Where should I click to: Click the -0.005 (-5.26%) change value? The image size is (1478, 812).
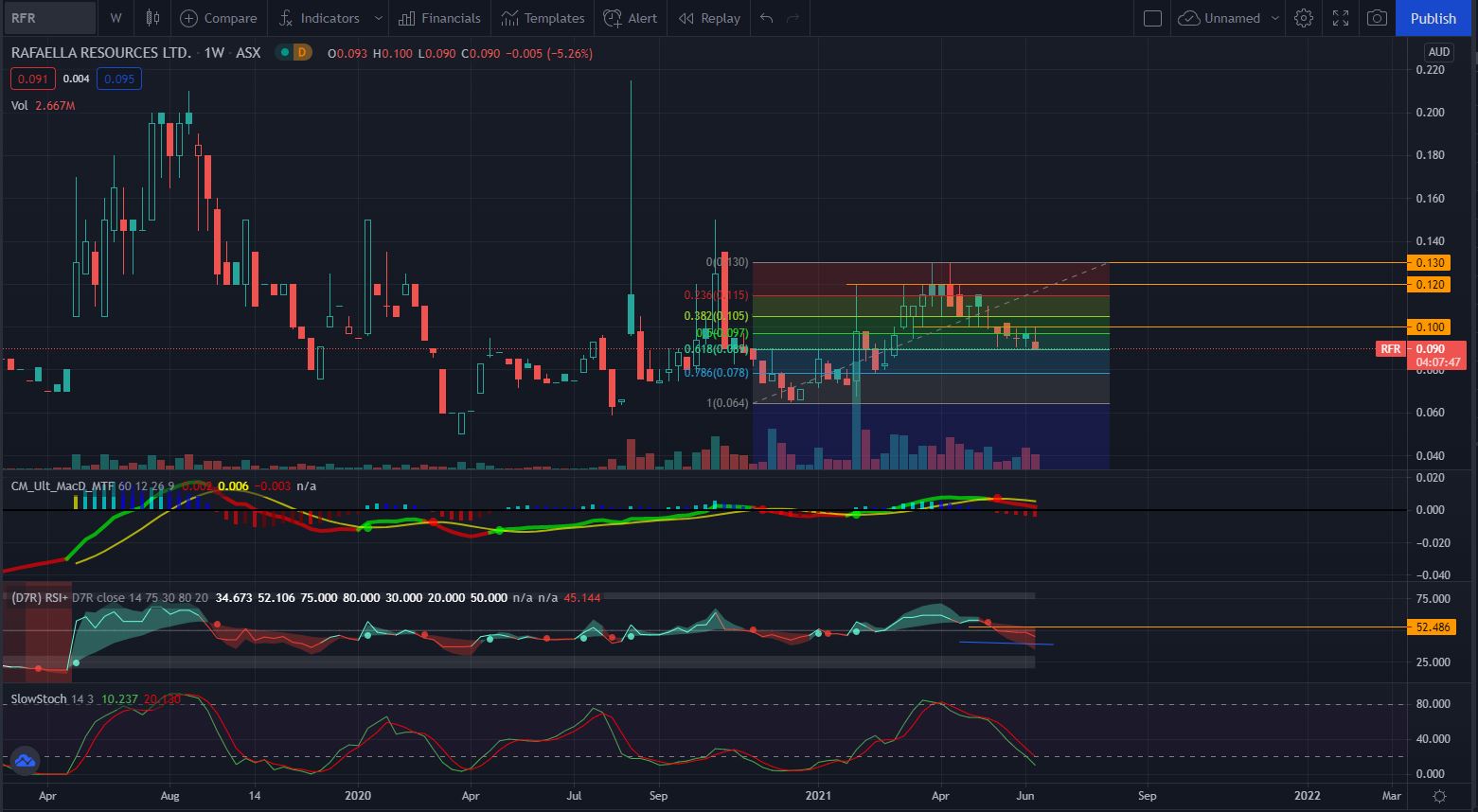point(547,54)
